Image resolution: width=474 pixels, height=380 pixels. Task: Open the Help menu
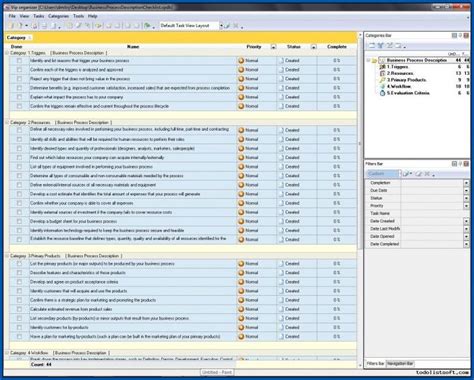(92, 16)
